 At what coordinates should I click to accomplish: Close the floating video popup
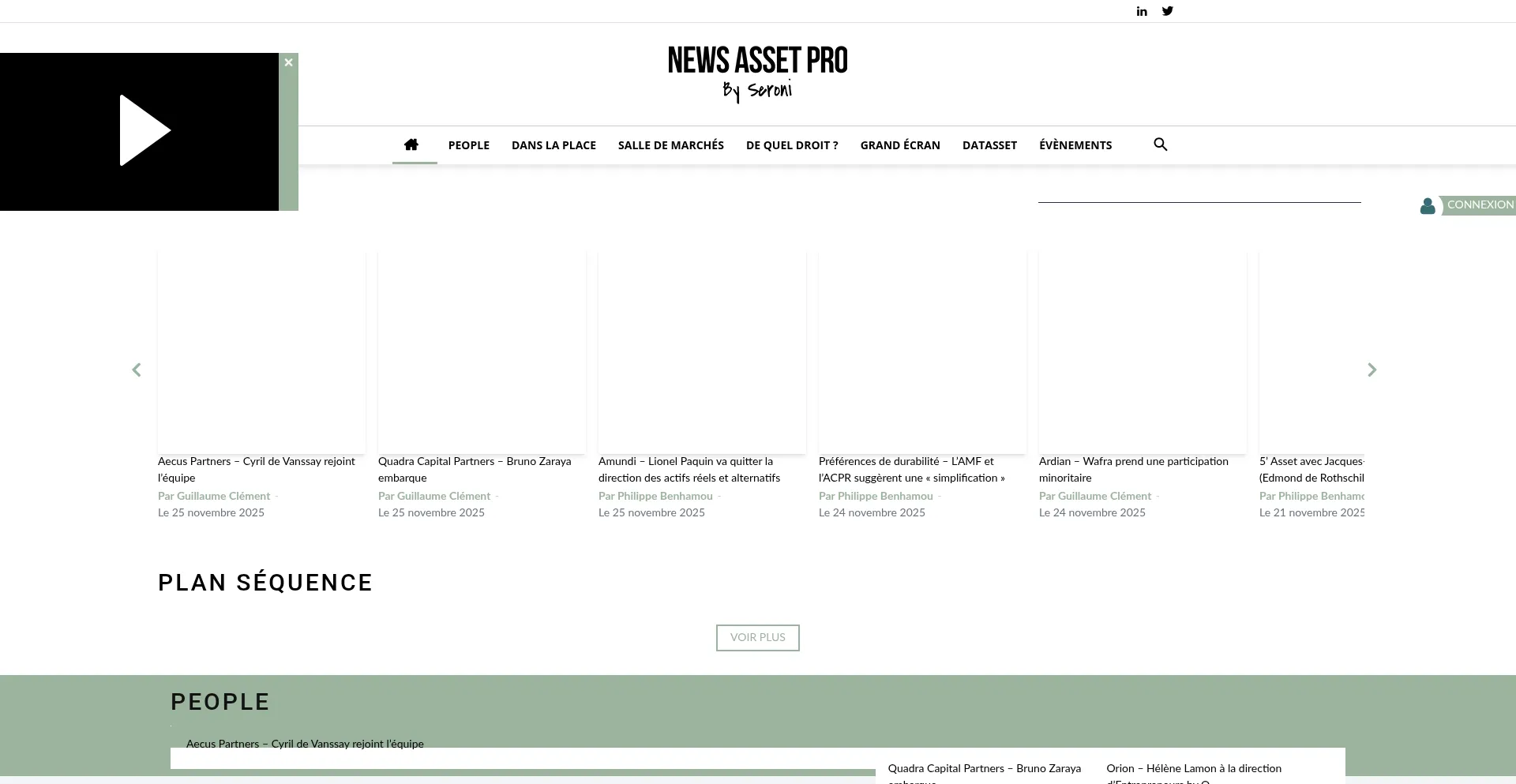coord(289,62)
